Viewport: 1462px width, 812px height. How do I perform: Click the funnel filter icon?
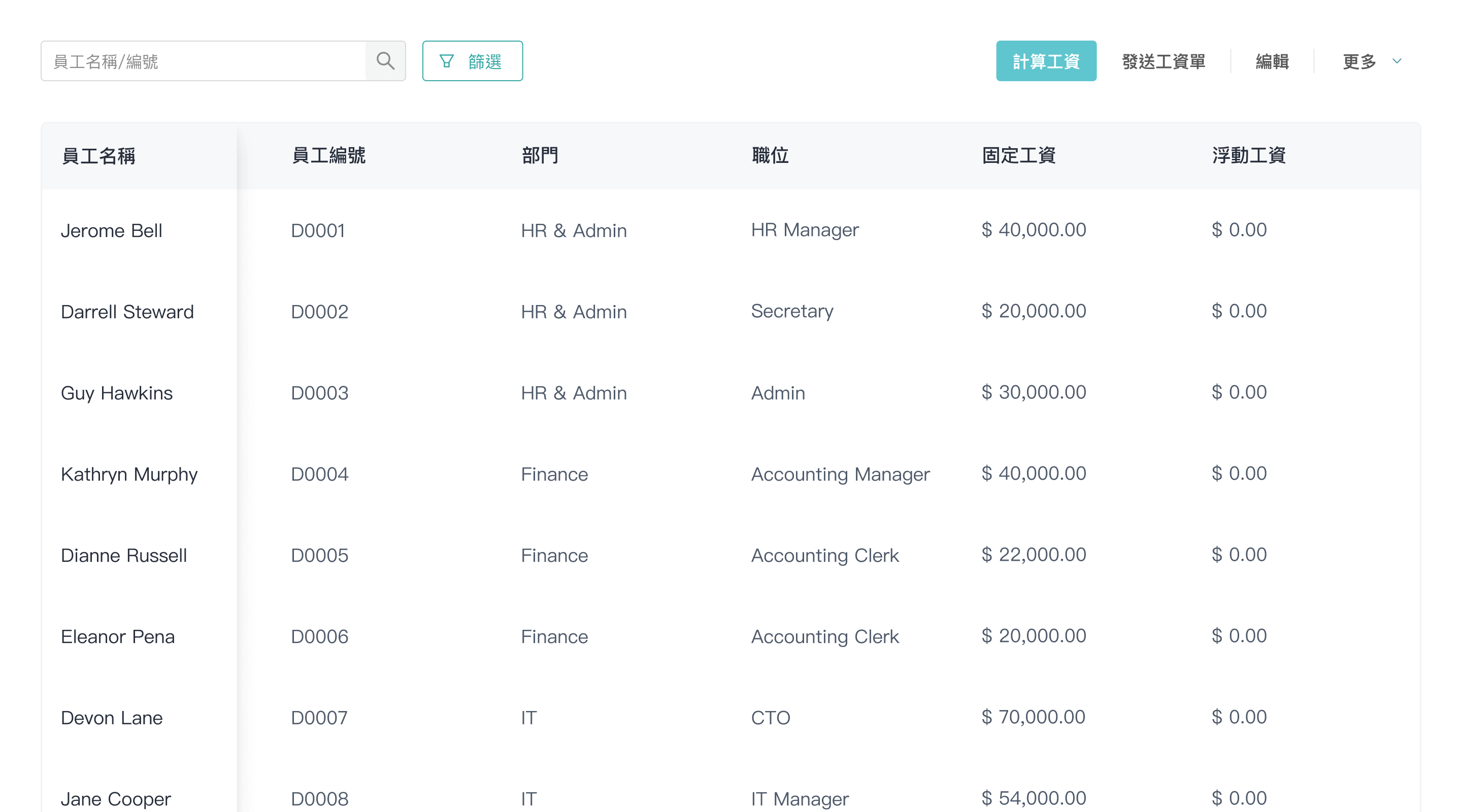(447, 61)
